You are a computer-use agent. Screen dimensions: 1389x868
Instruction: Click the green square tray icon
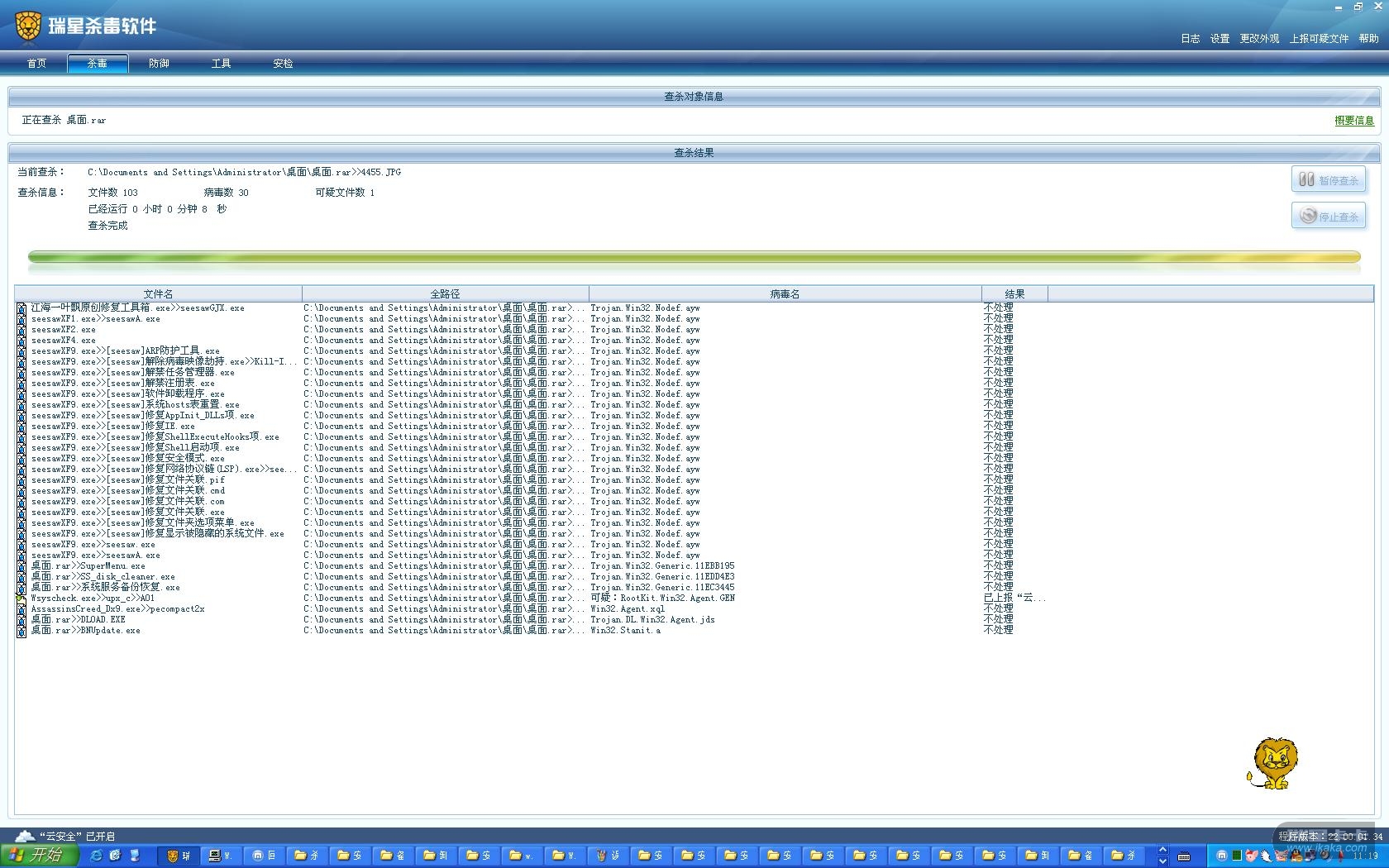pyautogui.click(x=1237, y=856)
